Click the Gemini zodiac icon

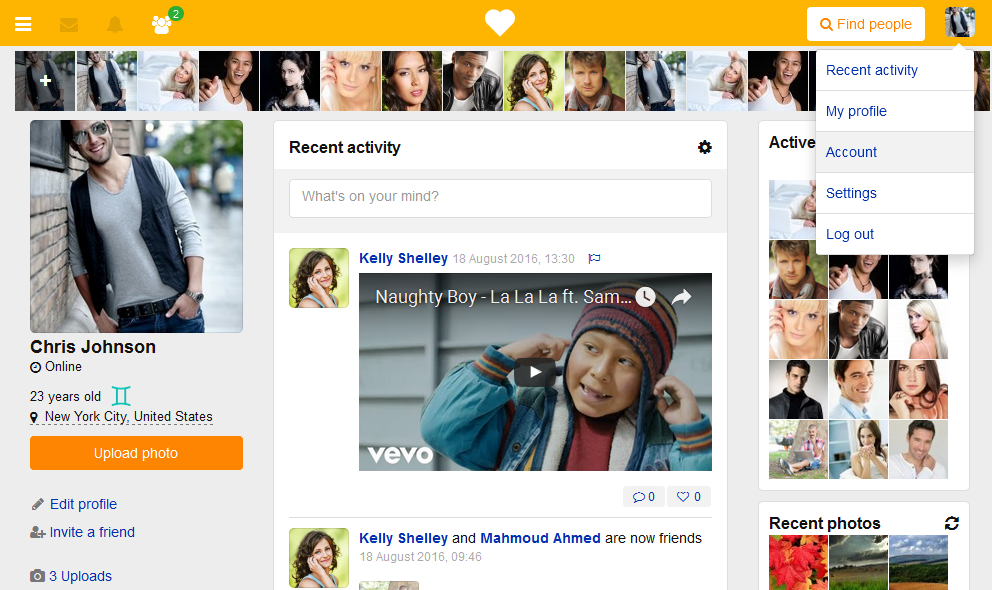[x=121, y=396]
